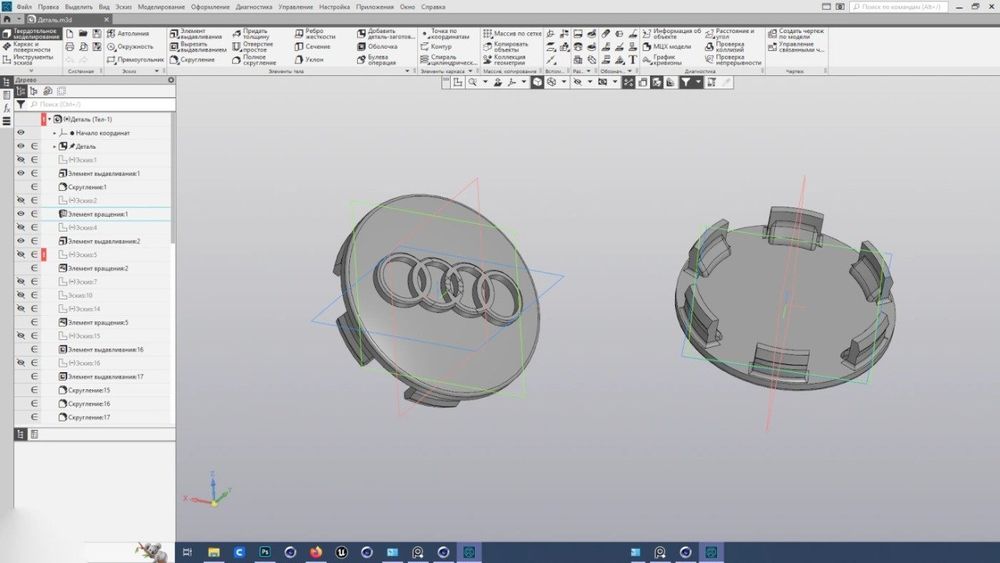Open the Файл menu
The width and height of the screenshot is (1000, 563).
pyautogui.click(x=24, y=7)
